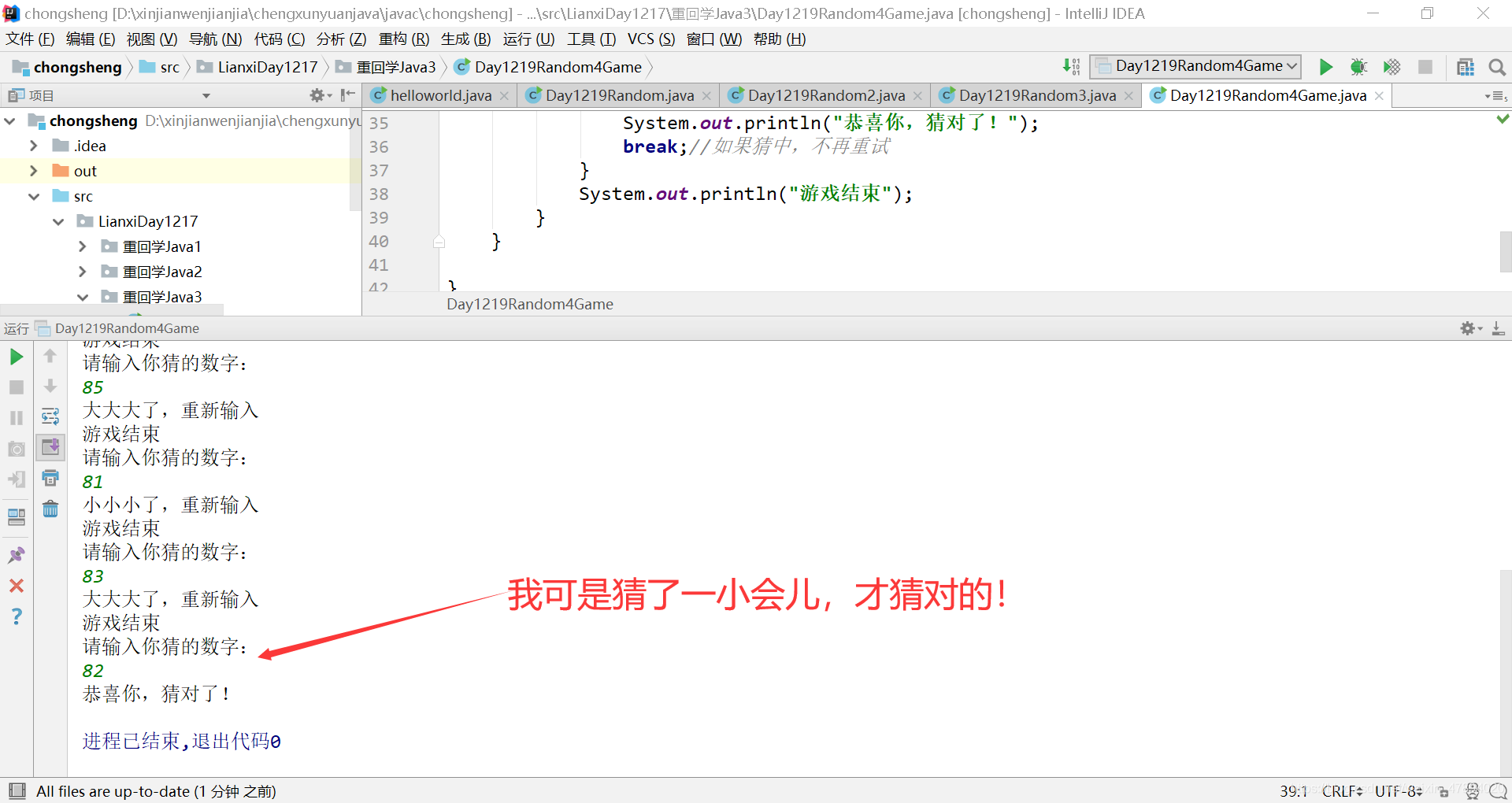Switch to helloworld.java tab
Viewport: 1512px width, 803px height.
(x=441, y=95)
